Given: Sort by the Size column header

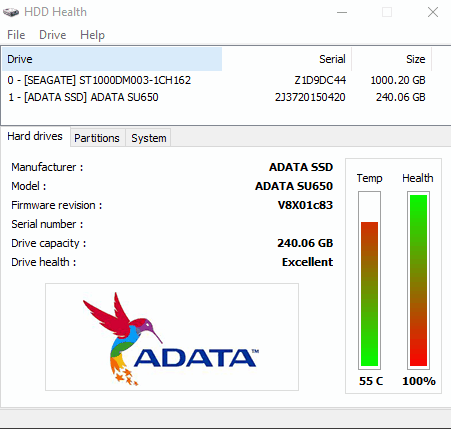Looking at the screenshot, I should (392, 59).
